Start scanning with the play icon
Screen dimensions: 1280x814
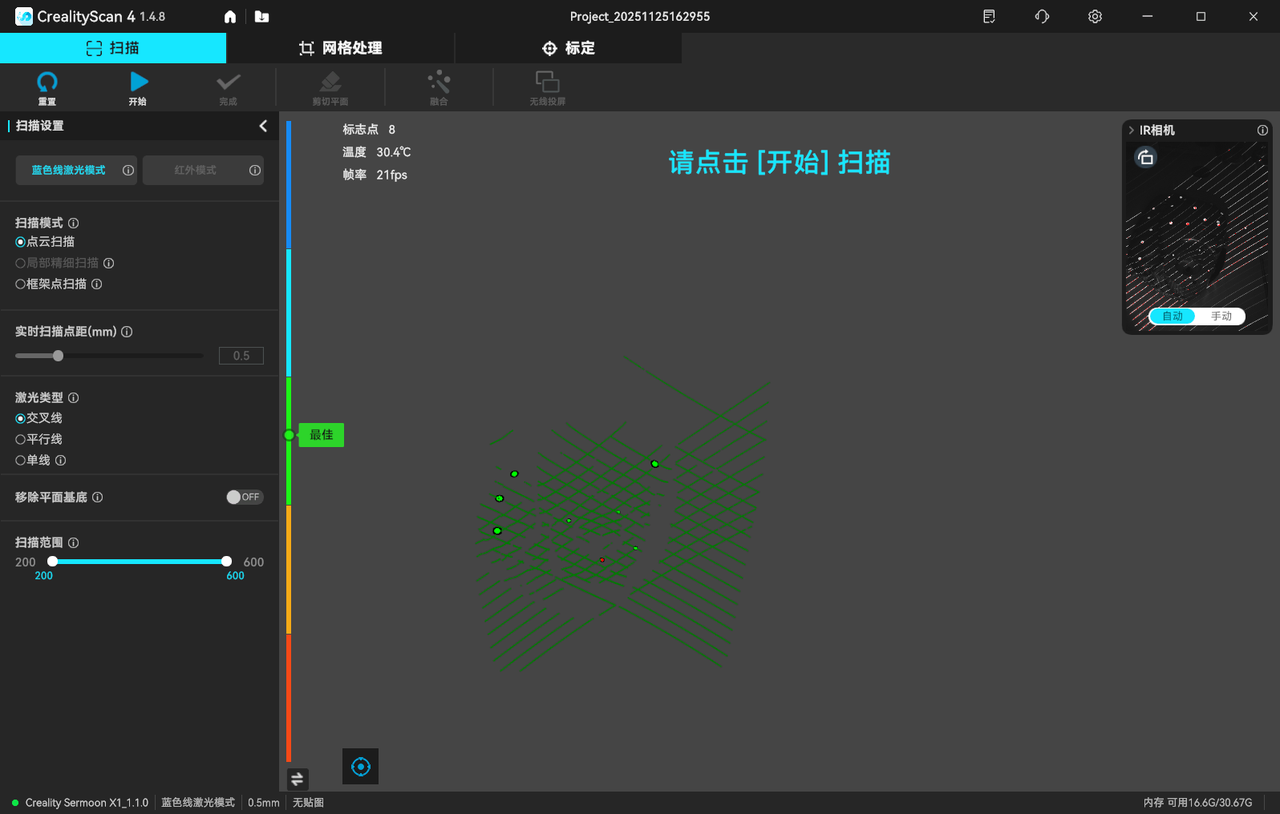tap(138, 83)
